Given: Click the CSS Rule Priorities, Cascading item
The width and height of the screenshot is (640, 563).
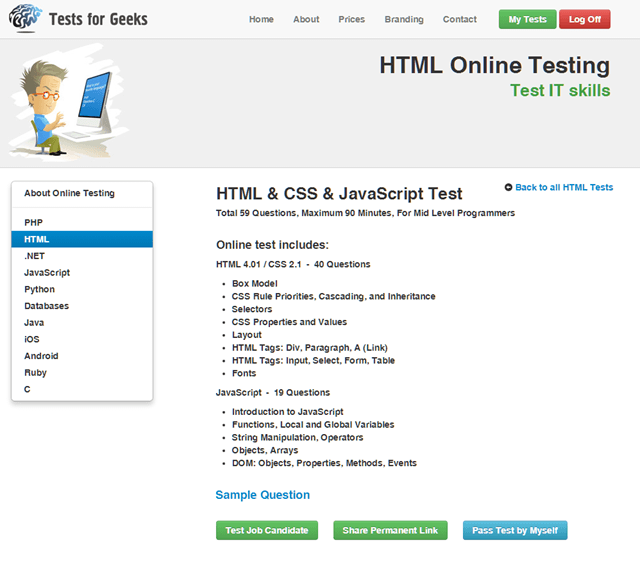Looking at the screenshot, I should coord(333,296).
